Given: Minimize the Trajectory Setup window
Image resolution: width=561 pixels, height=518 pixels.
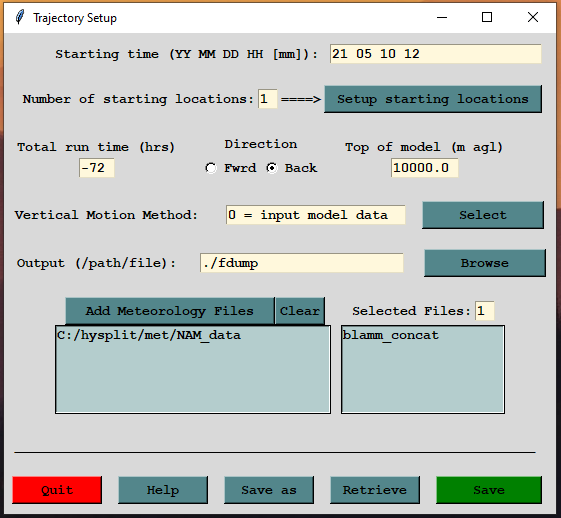Looking at the screenshot, I should tap(442, 17).
